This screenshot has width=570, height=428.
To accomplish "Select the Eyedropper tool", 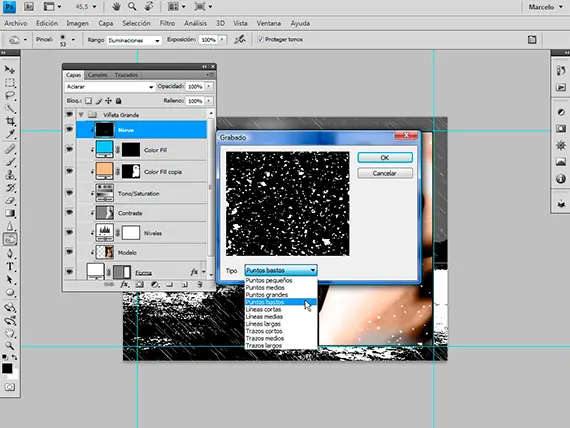I will pos(10,134).
